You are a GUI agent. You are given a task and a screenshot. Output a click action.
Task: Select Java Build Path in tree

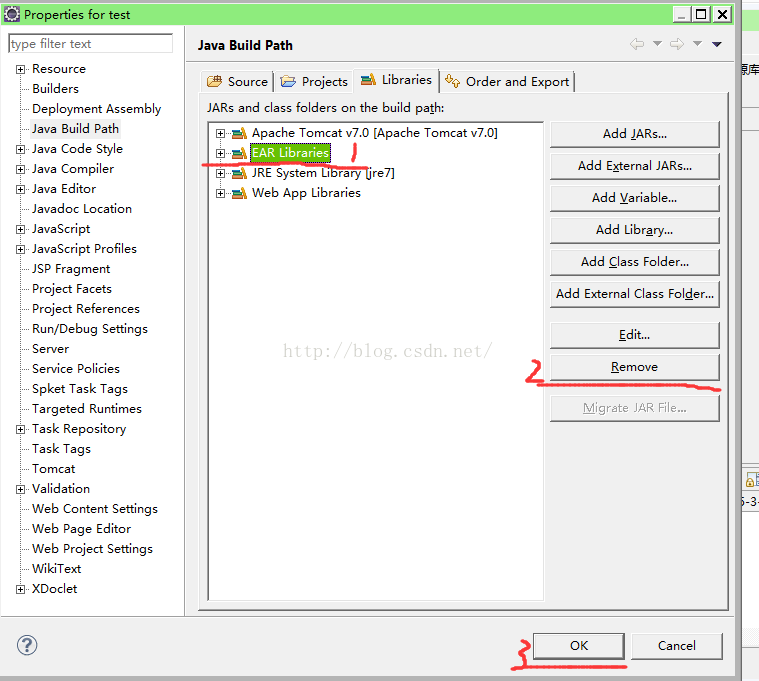[x=75, y=129]
